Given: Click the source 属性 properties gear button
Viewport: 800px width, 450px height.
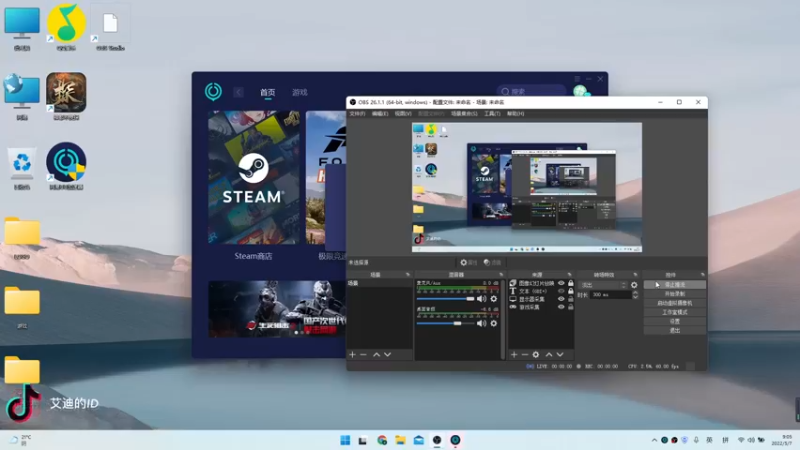Looking at the screenshot, I should pyautogui.click(x=468, y=262).
